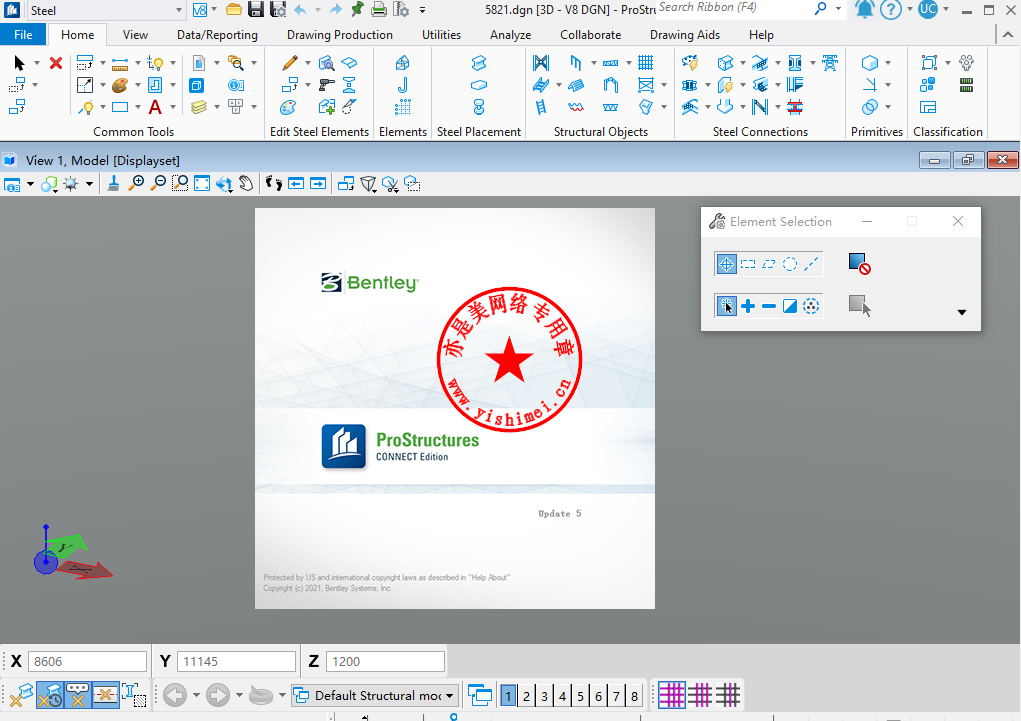The height and width of the screenshot is (721, 1021).
Task: Open the Measure Distance ruler tool
Action: coord(120,63)
